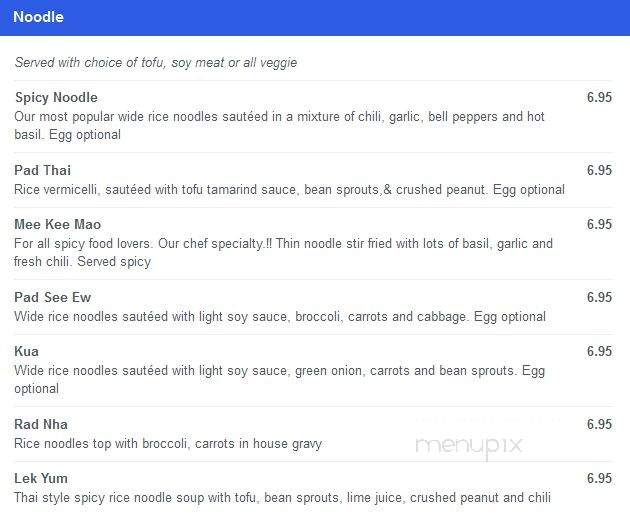Select the Lek Yum item name
Image resolution: width=630 pixels, height=514 pixels.
click(41, 478)
